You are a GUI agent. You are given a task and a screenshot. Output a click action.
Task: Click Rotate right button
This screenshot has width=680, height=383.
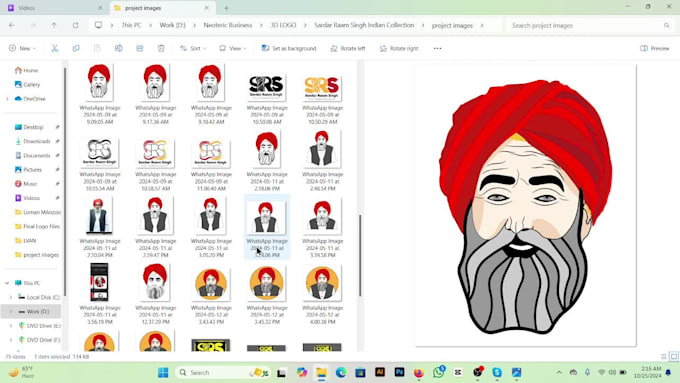pos(399,48)
